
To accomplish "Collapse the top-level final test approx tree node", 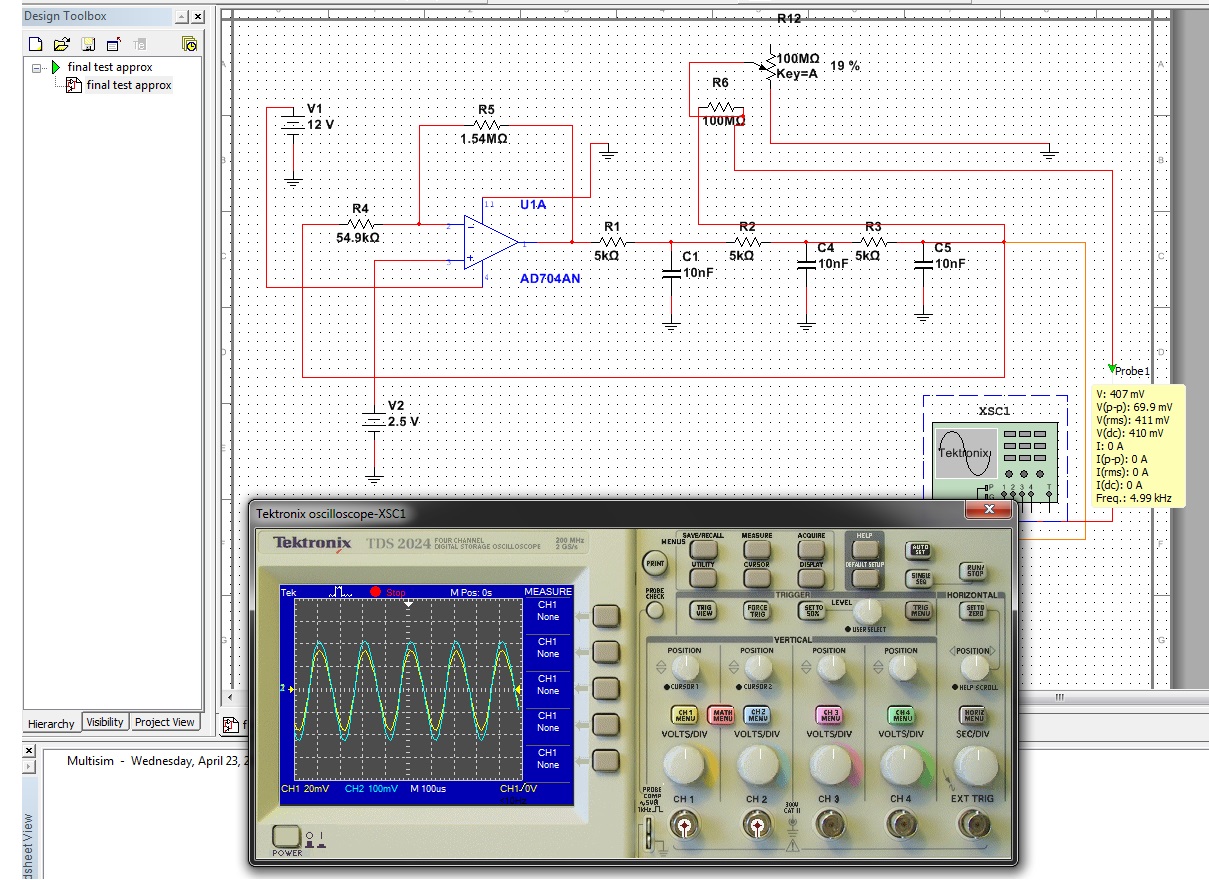I will (37, 68).
